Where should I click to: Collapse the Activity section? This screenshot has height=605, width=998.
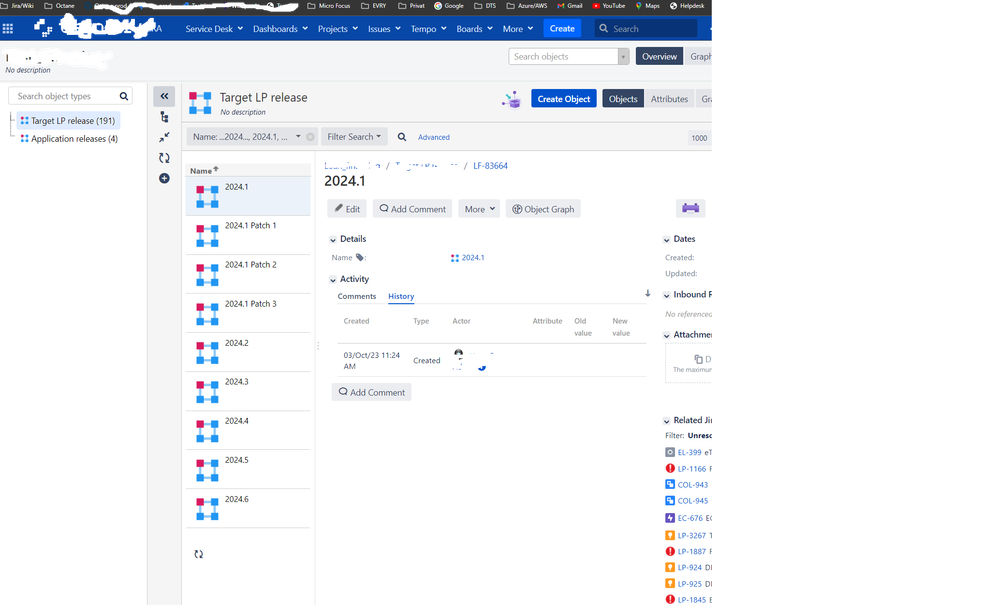click(333, 280)
